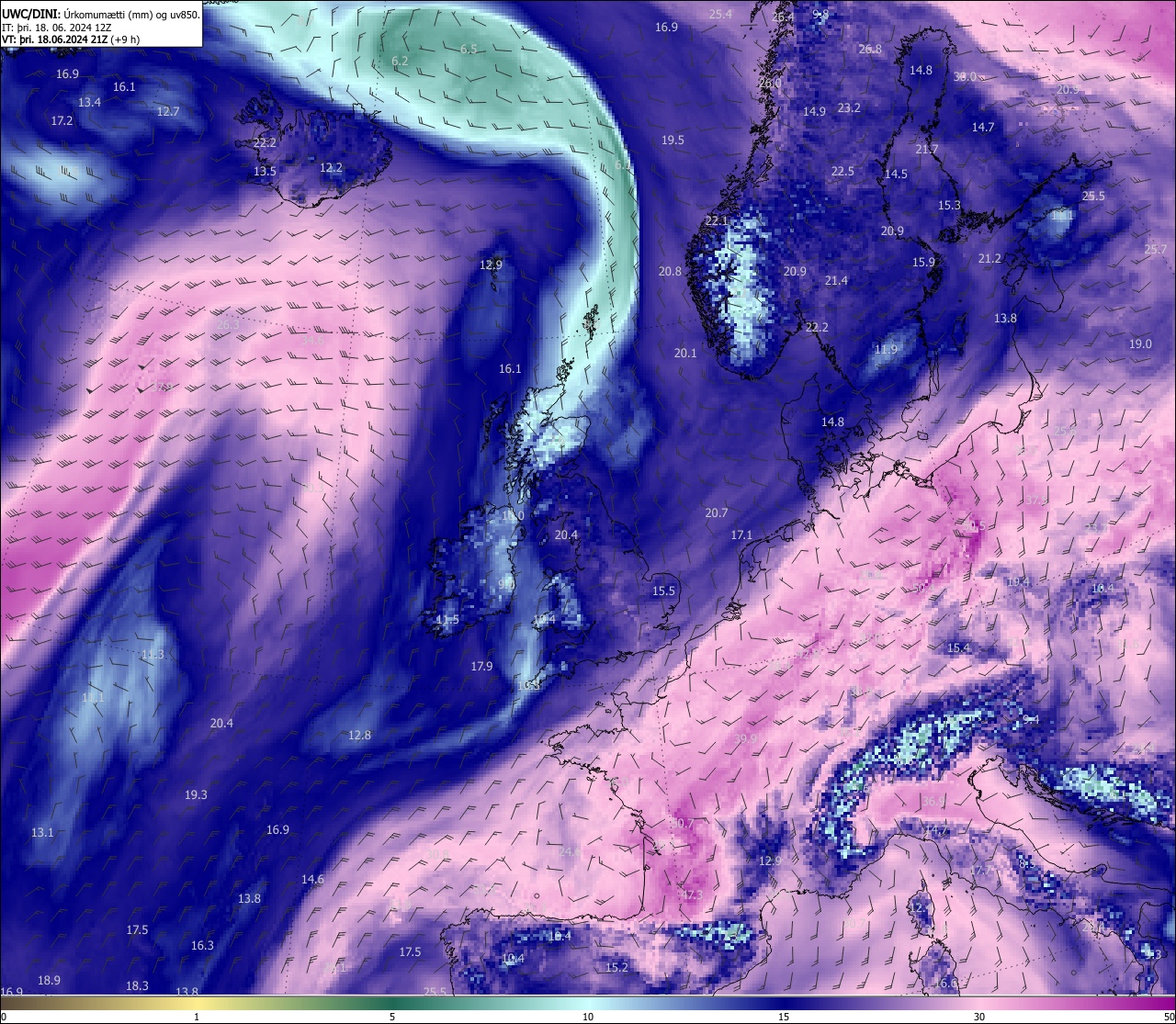Click the 23.2 value label
This screenshot has height=1024, width=1176.
click(849, 108)
